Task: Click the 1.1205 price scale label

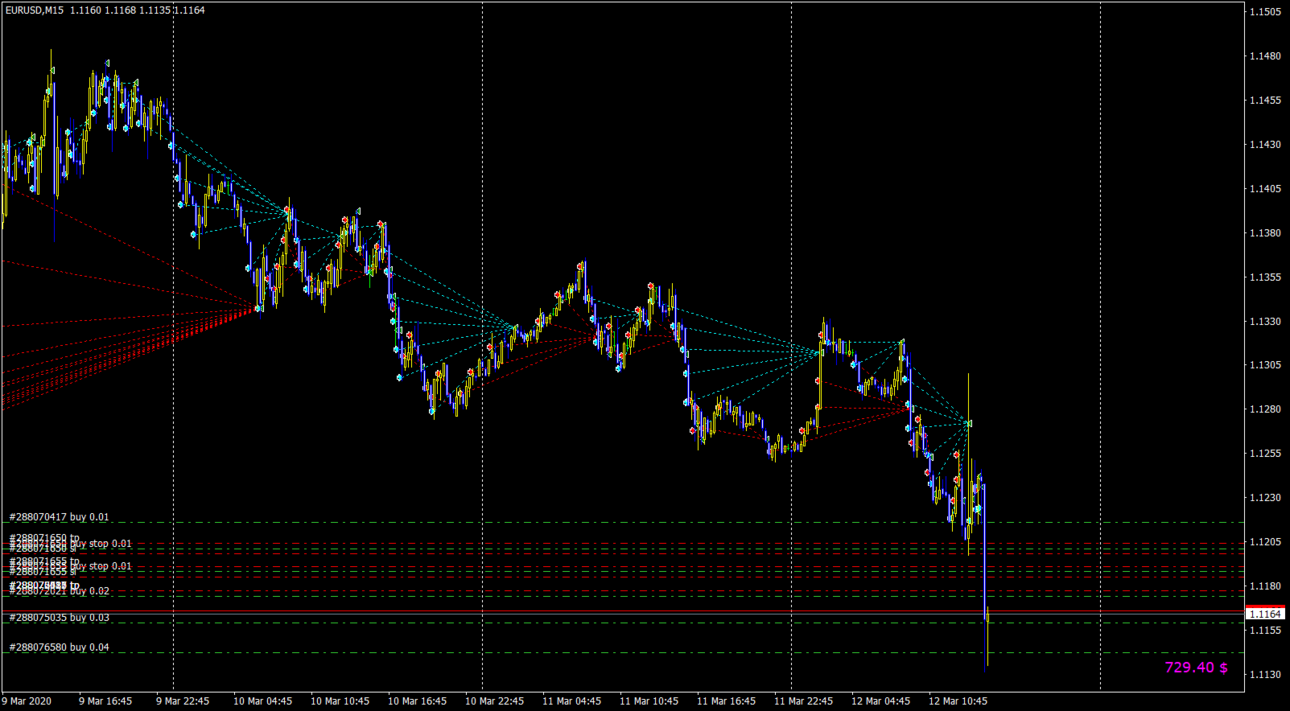Action: coord(1265,541)
